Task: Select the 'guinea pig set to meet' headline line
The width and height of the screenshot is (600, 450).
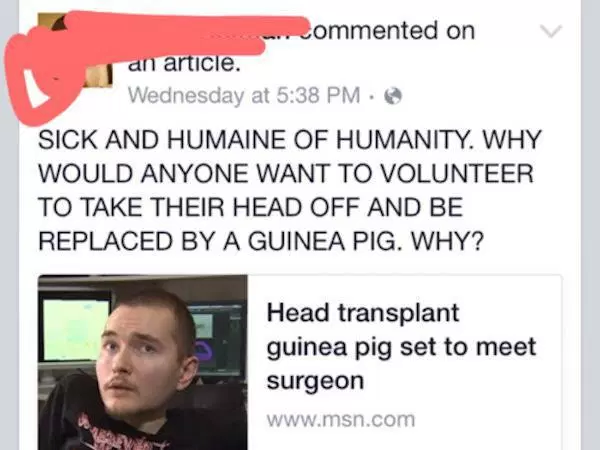Action: pos(401,348)
